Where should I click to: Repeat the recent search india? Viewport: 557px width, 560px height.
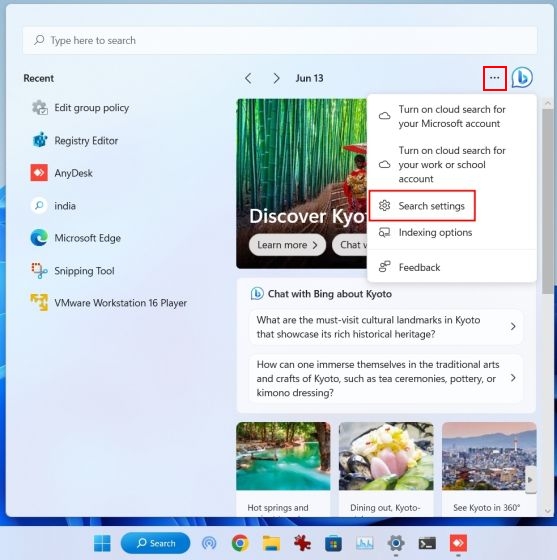54,206
